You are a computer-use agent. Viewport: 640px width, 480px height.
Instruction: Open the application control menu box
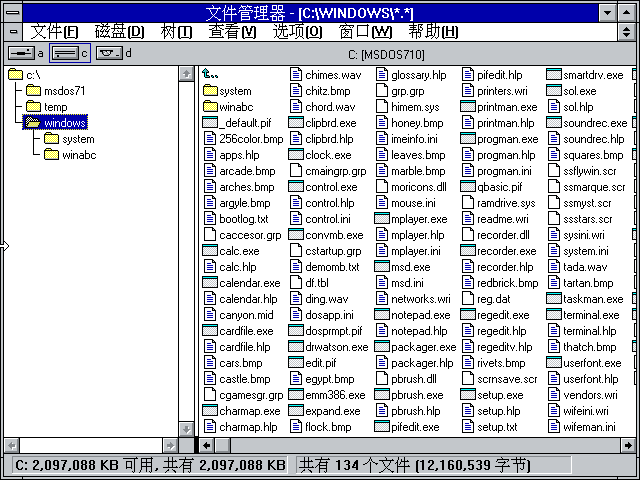13,12
